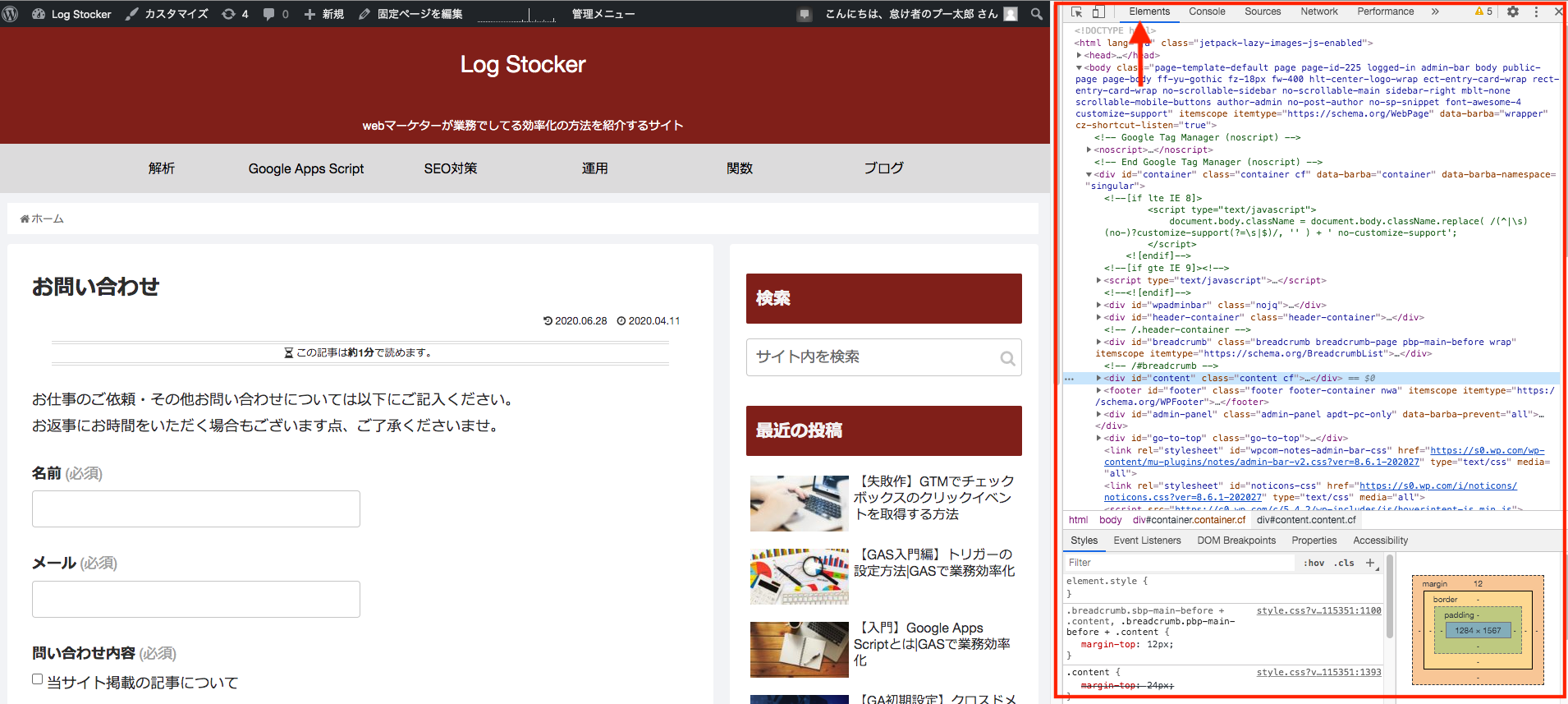Viewport: 1568px width, 704px height.
Task: Click the admin bar search magnifier icon
Action: click(1037, 14)
